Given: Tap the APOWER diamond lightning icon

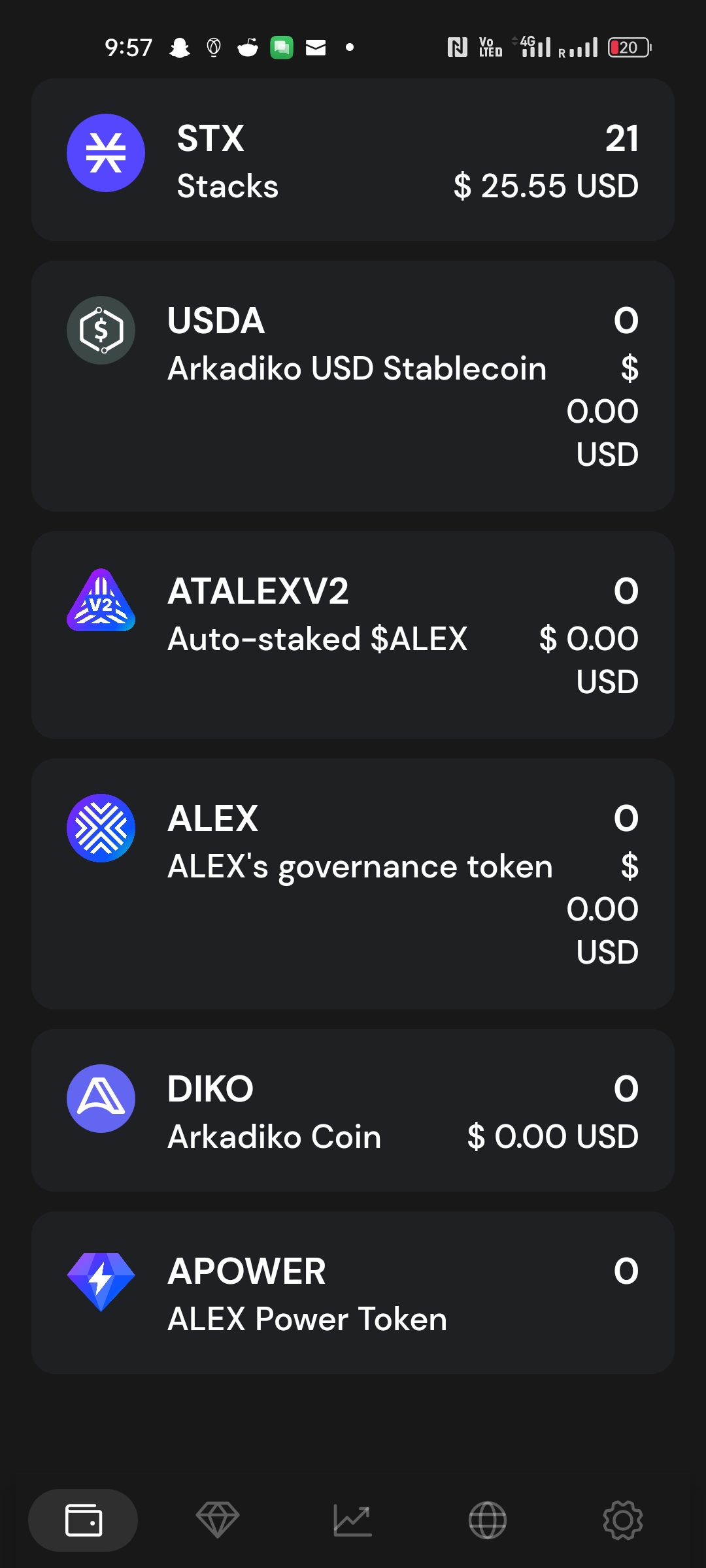Looking at the screenshot, I should point(101,1281).
